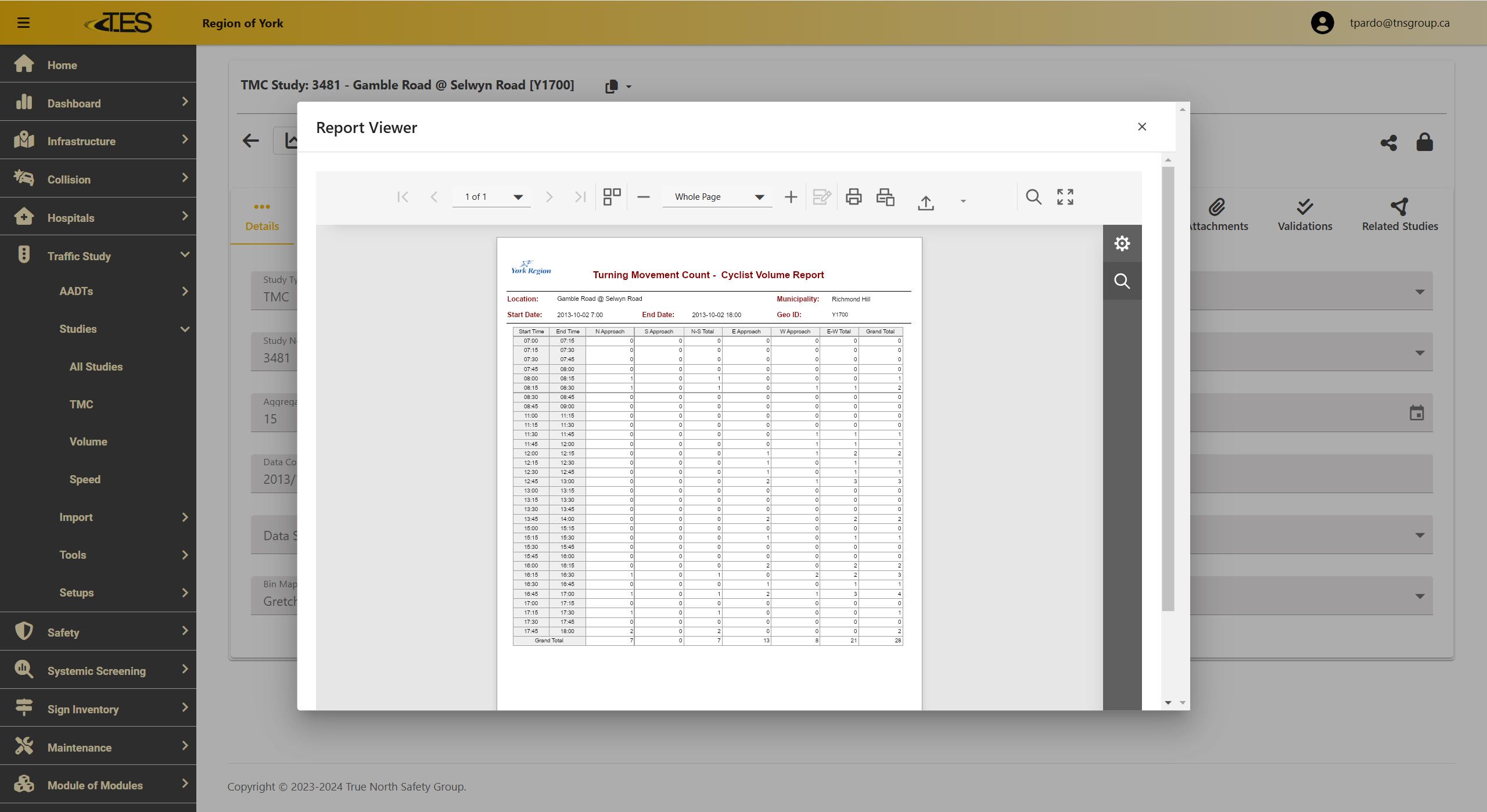Viewport: 1487px width, 812px height.
Task: Toggle multipage view layout icon
Action: [x=612, y=197]
